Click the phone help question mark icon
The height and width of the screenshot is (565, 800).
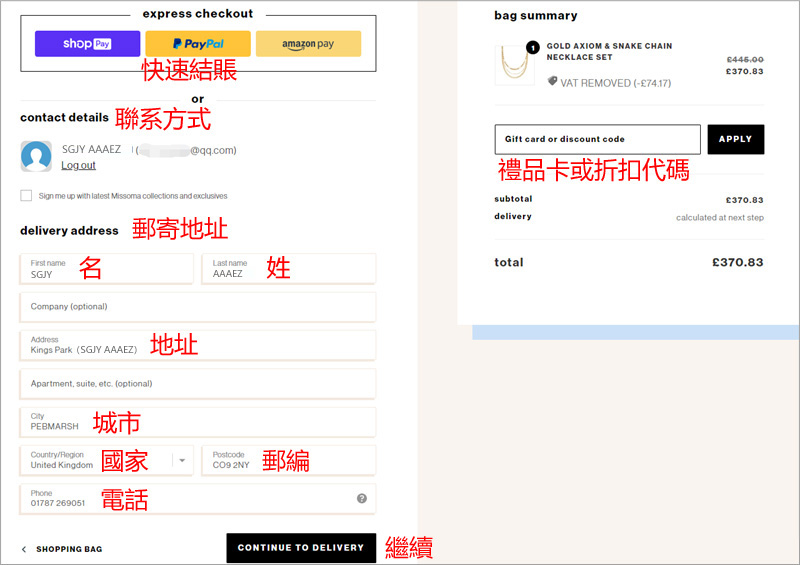[362, 498]
